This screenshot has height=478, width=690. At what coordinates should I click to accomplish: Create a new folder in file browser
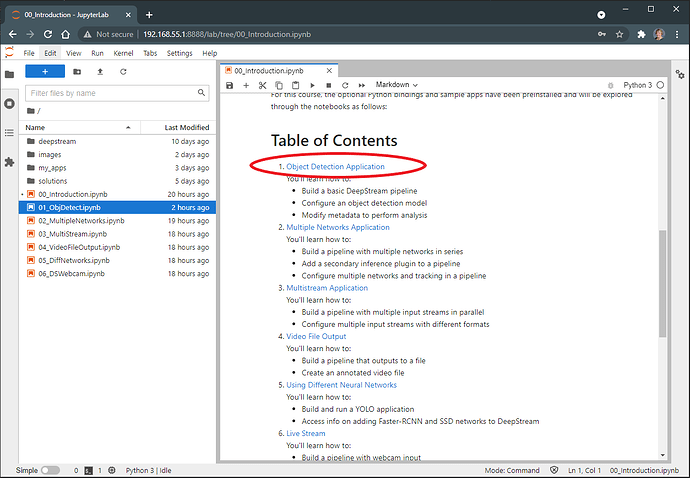[75, 72]
